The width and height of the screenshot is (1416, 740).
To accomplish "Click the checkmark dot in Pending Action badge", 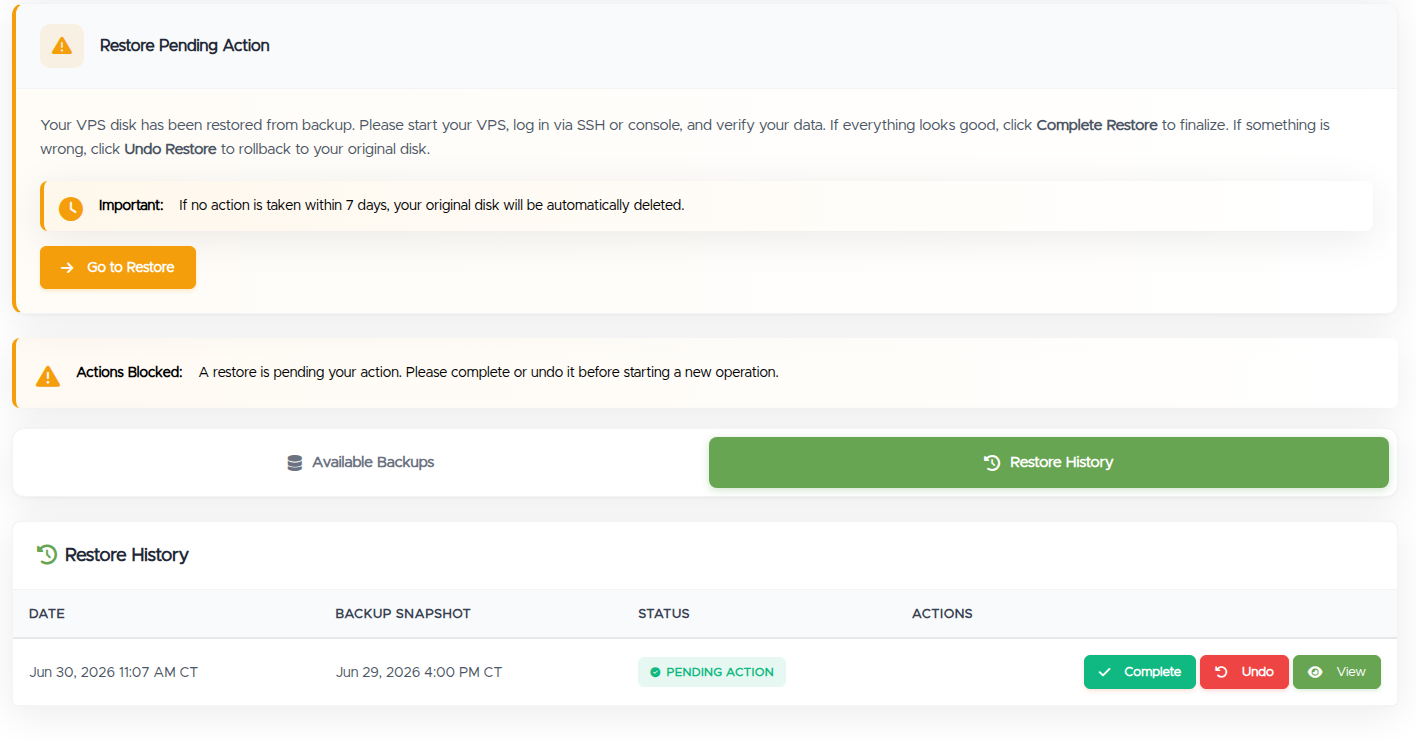I will (656, 672).
